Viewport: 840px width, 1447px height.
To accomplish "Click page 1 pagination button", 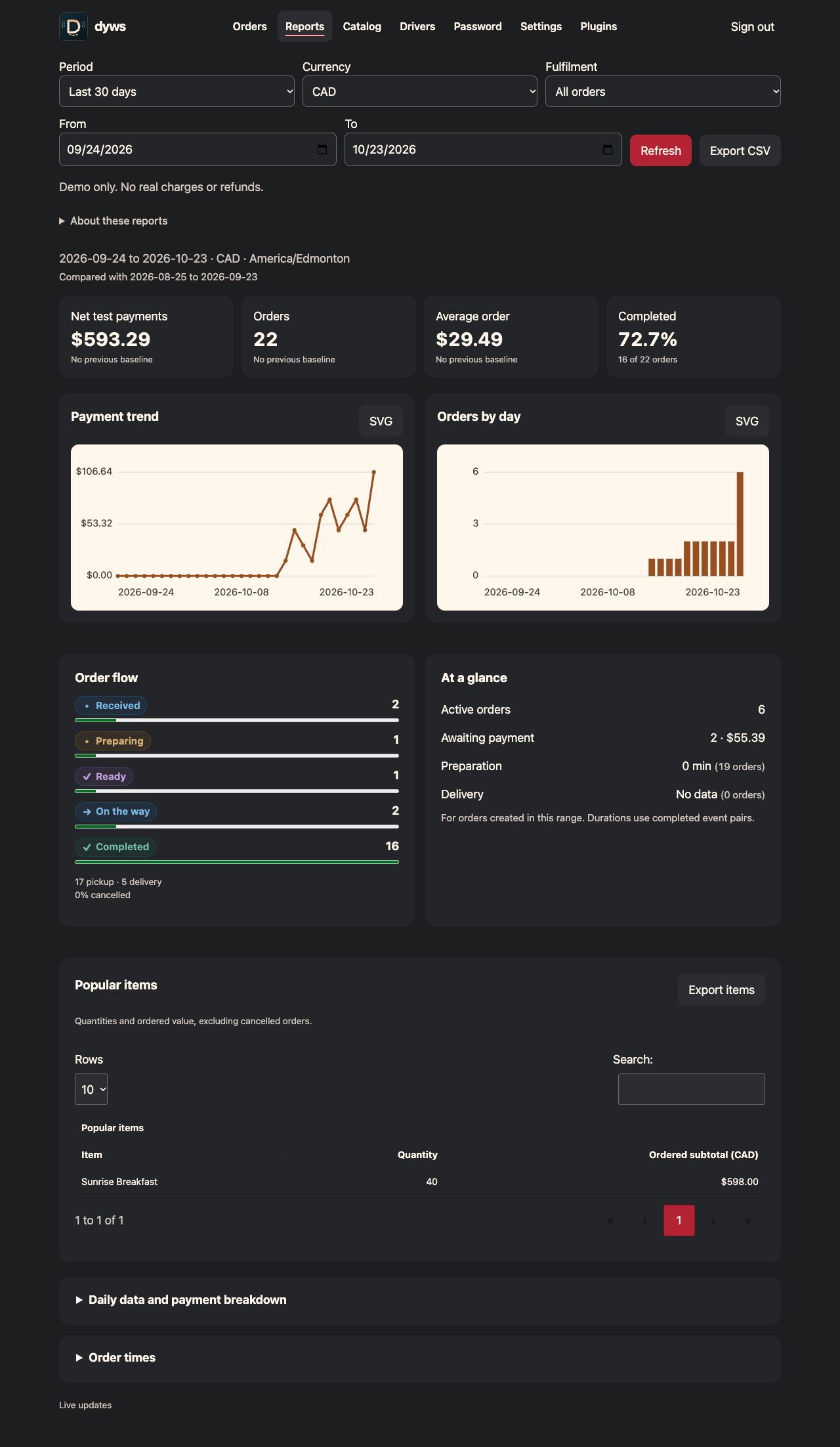I will pos(679,1220).
